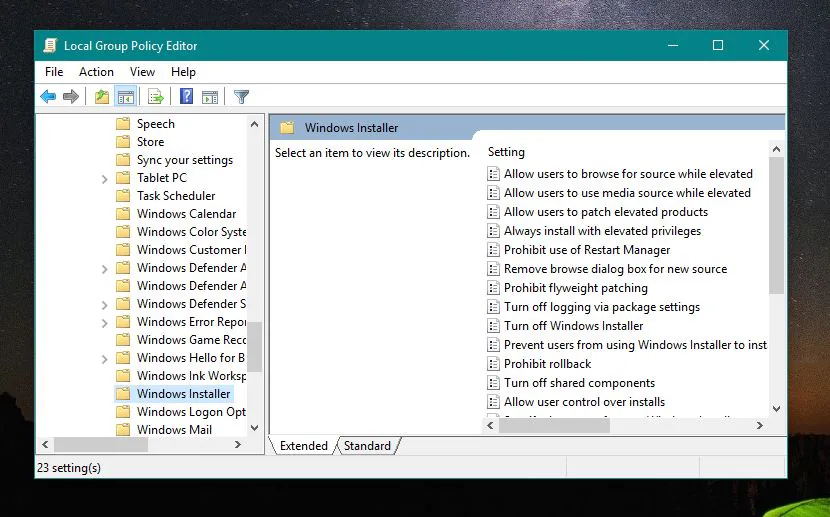Click settings list horizontal scroll left arrow
Screen dimensions: 830x517
(491, 425)
